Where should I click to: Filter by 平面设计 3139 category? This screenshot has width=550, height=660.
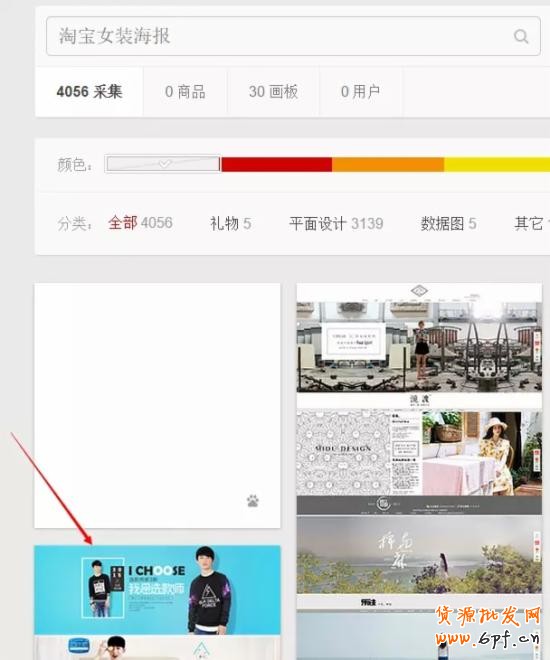click(336, 223)
